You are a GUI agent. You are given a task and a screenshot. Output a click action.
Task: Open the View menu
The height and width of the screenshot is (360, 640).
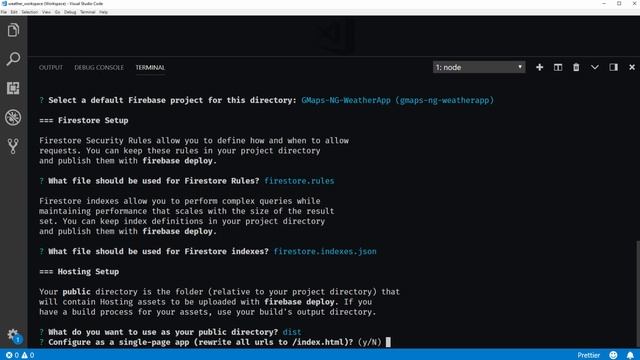(x=46, y=12)
